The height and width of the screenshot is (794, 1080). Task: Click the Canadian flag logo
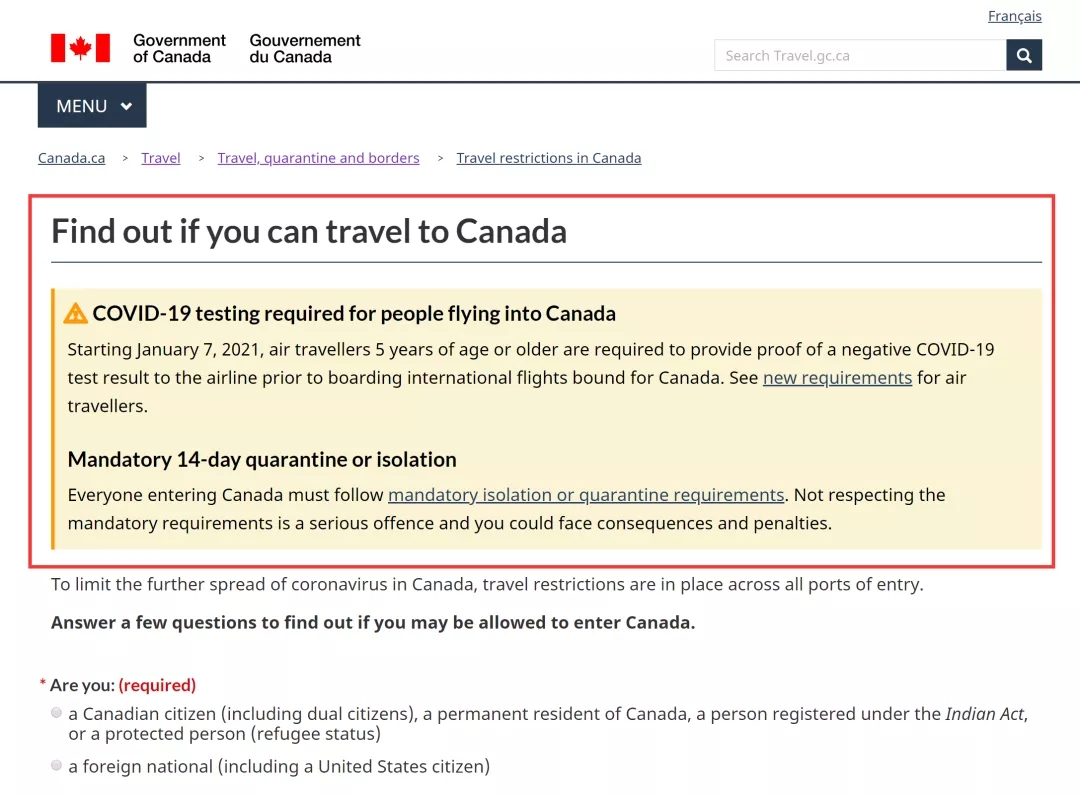(x=81, y=48)
